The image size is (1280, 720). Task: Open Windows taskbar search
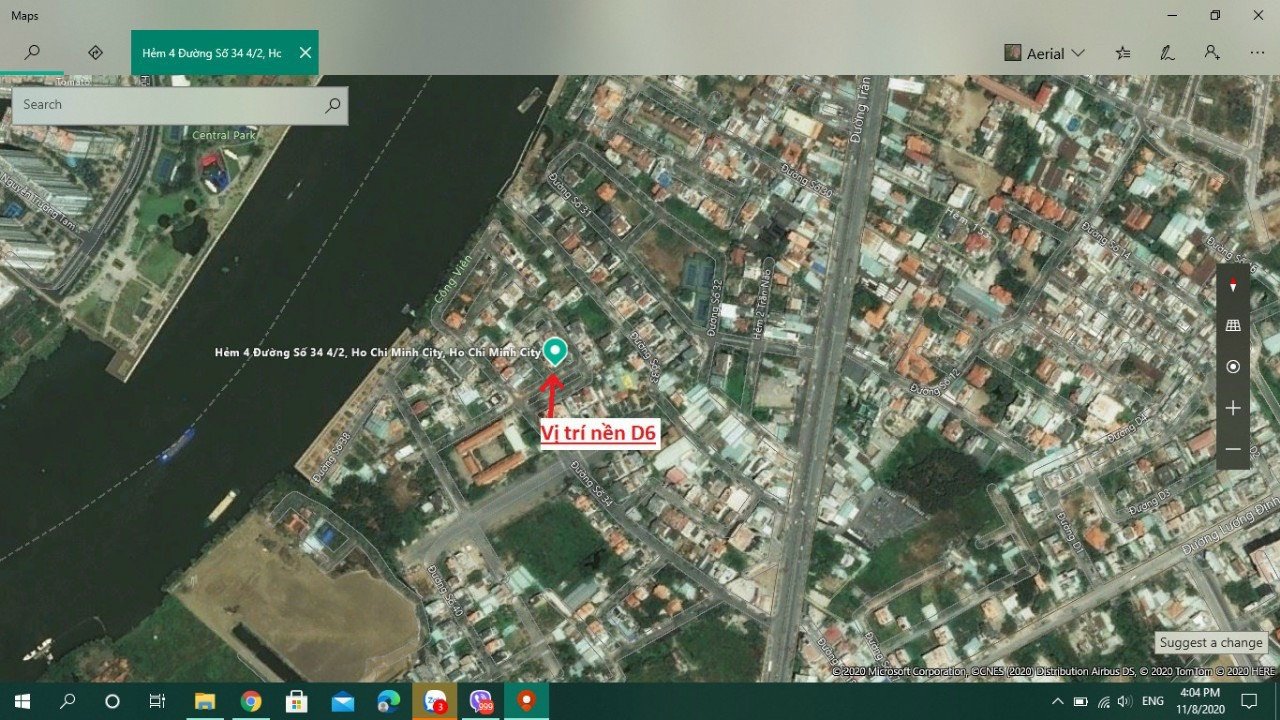tap(67, 701)
